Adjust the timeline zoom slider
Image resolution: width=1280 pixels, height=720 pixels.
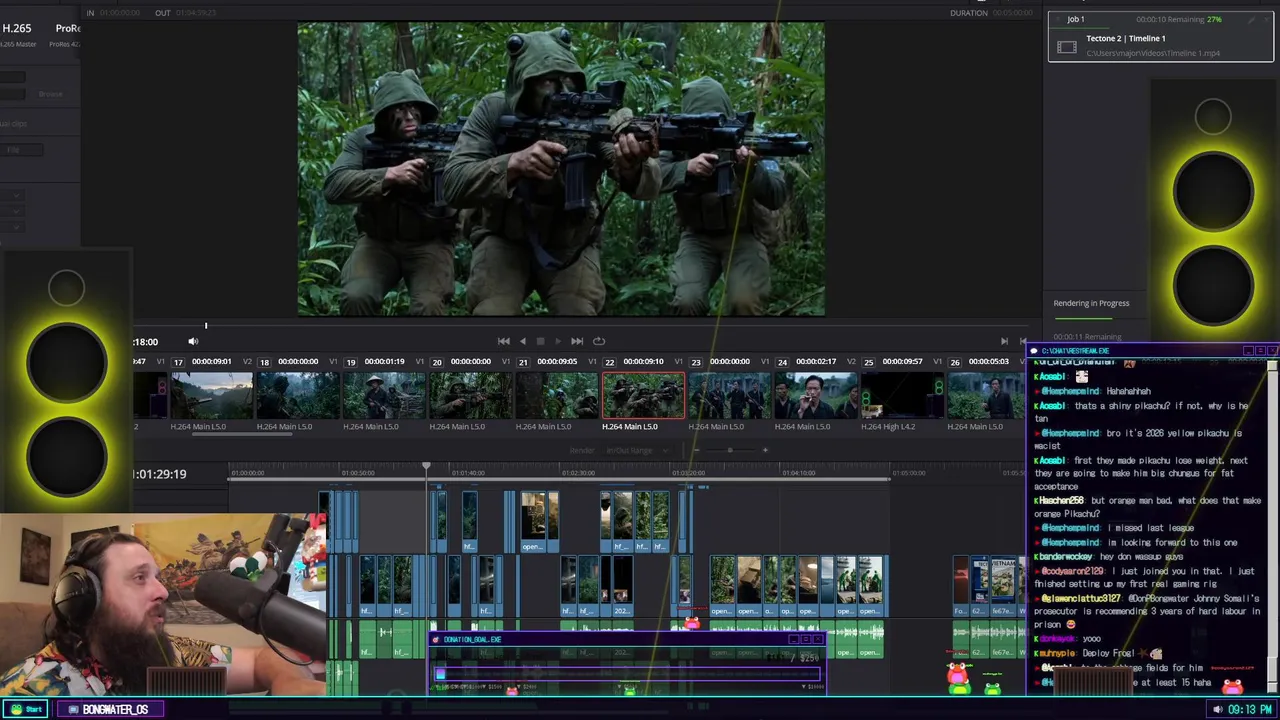click(730, 450)
